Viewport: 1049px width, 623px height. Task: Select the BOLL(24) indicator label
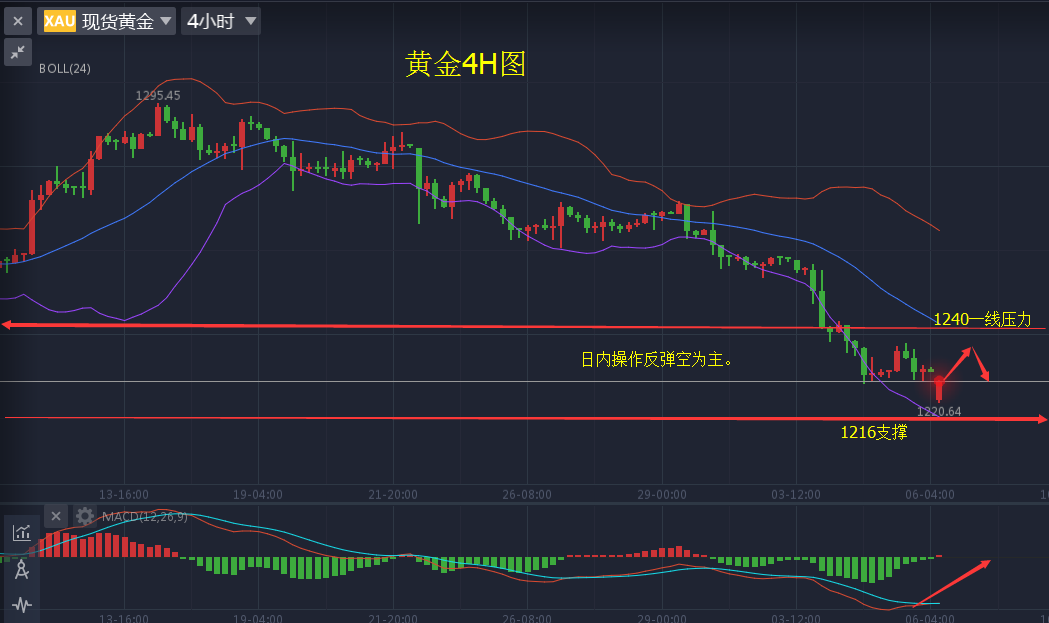65,69
